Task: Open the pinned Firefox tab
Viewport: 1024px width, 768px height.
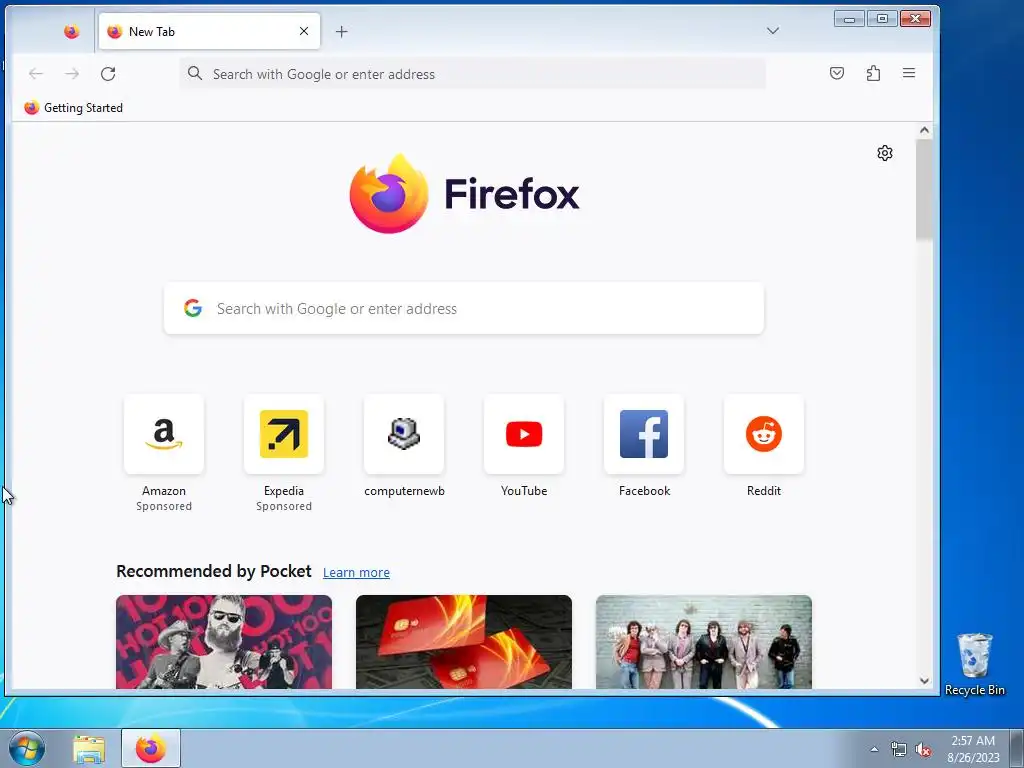Action: (71, 31)
